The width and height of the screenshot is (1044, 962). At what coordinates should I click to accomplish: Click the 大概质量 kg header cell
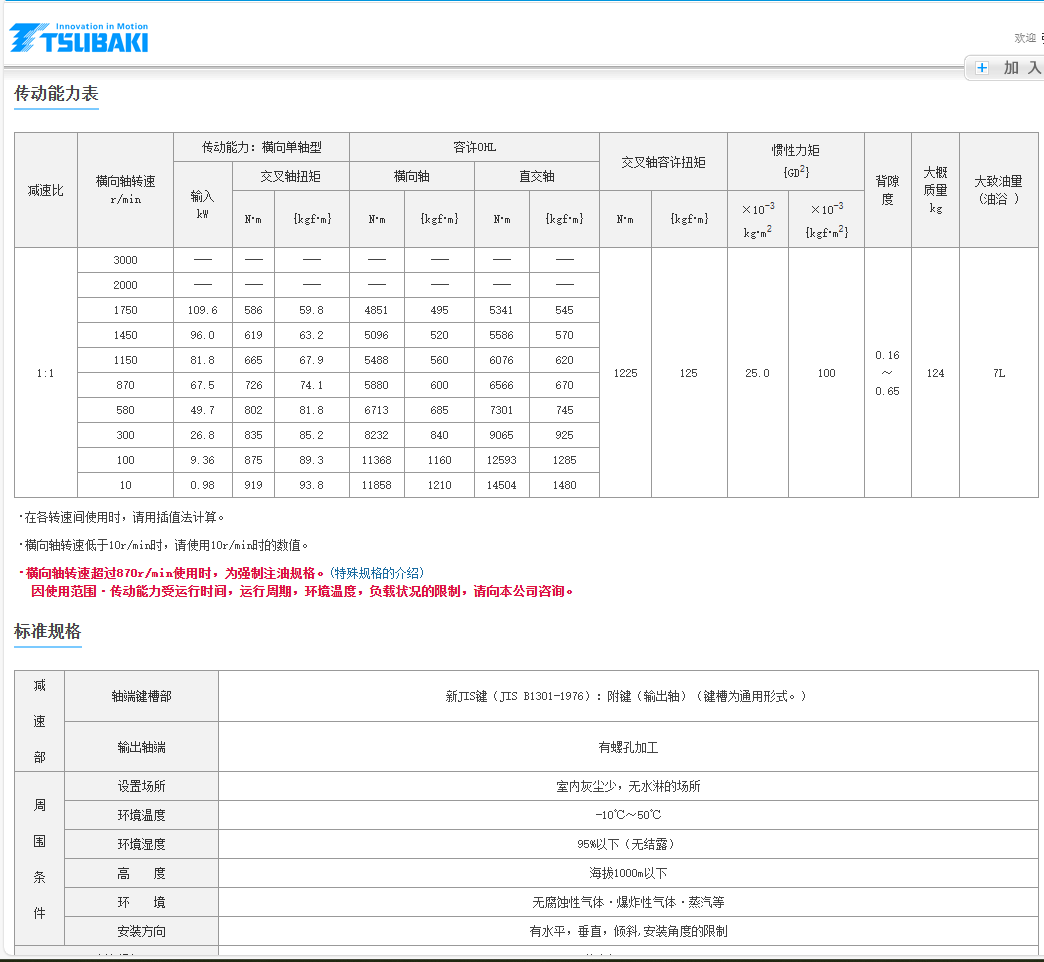pos(935,187)
